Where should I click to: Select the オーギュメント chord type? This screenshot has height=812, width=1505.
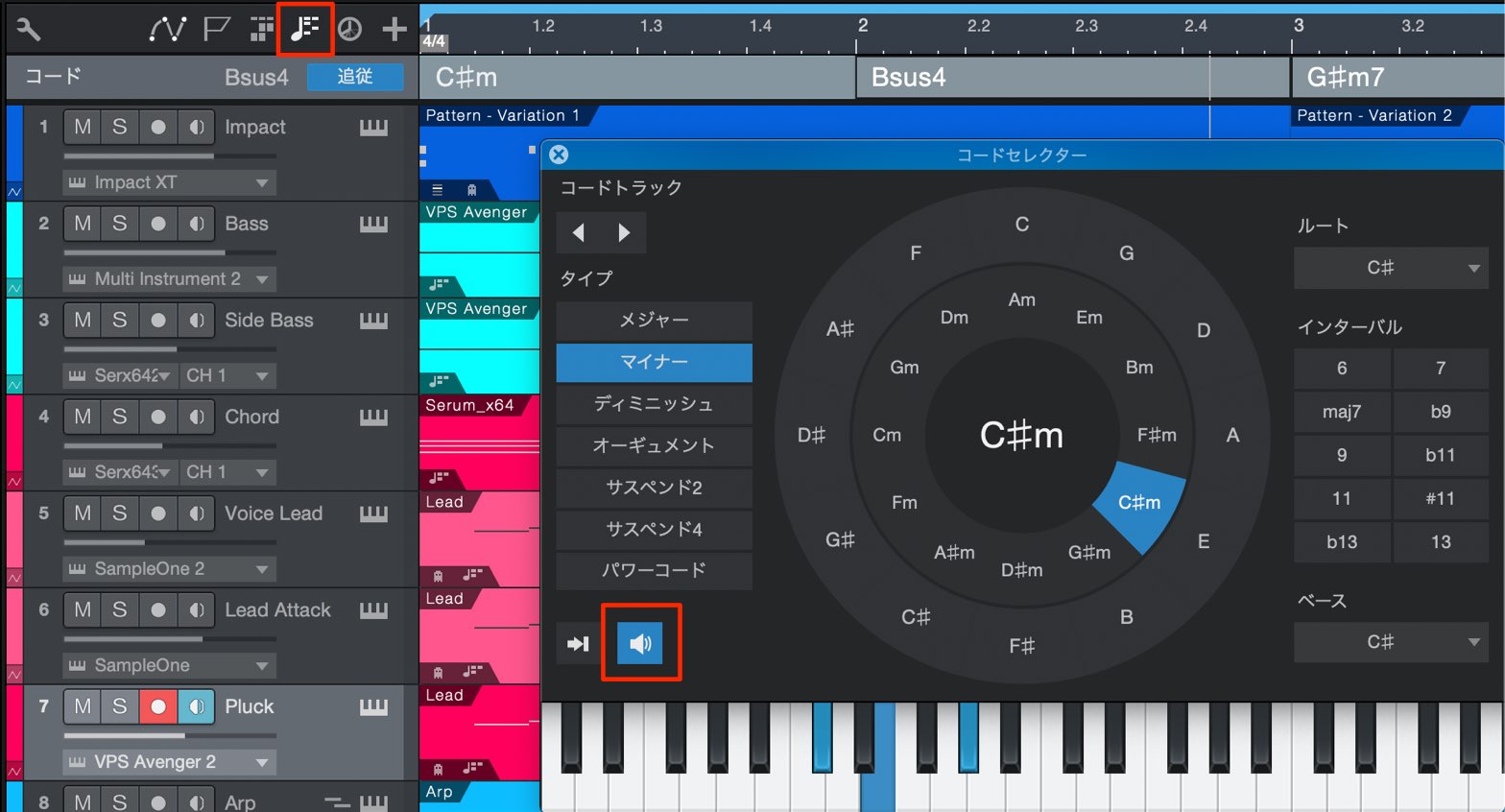(x=654, y=445)
